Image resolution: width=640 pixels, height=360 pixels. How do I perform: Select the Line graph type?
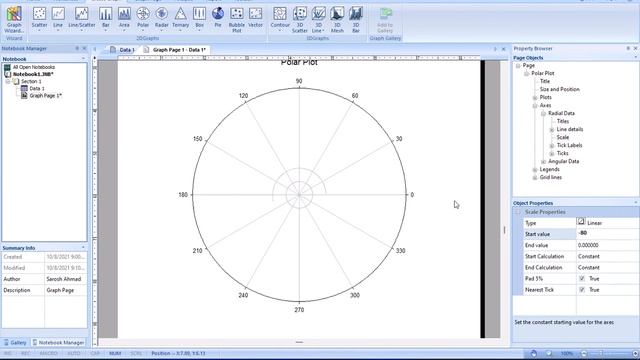coord(58,19)
